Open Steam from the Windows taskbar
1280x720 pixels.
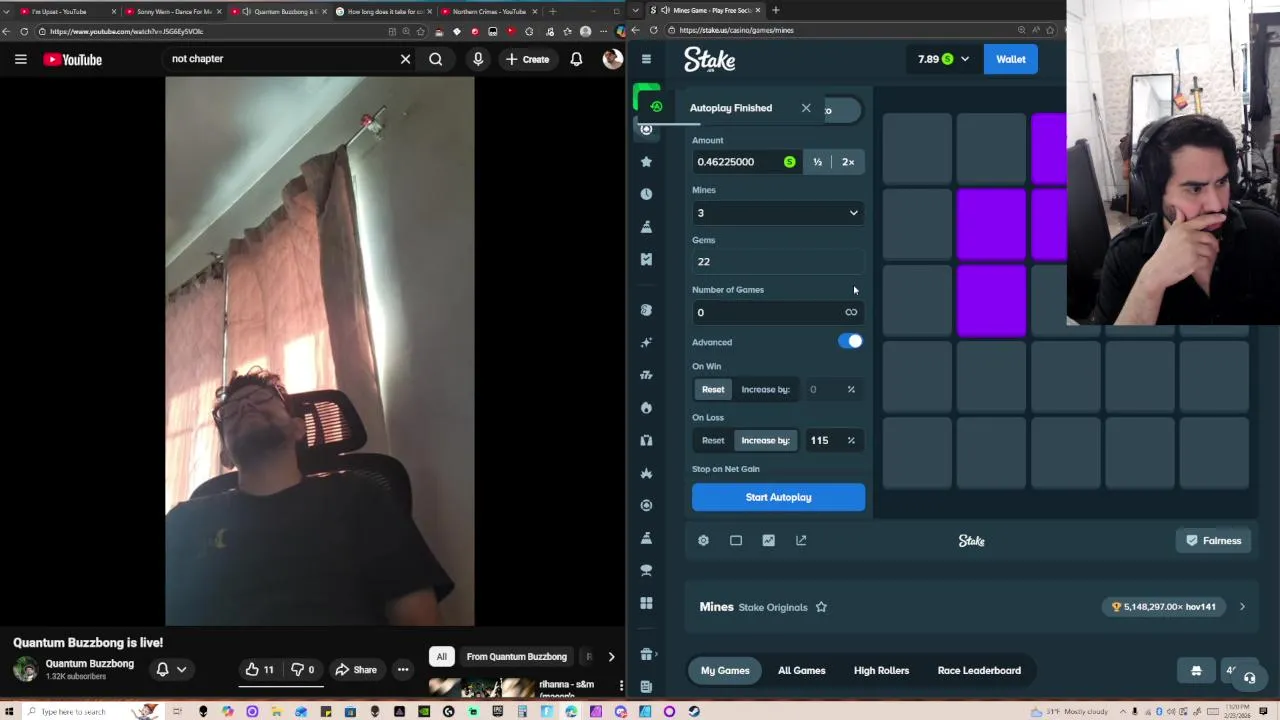click(x=694, y=711)
